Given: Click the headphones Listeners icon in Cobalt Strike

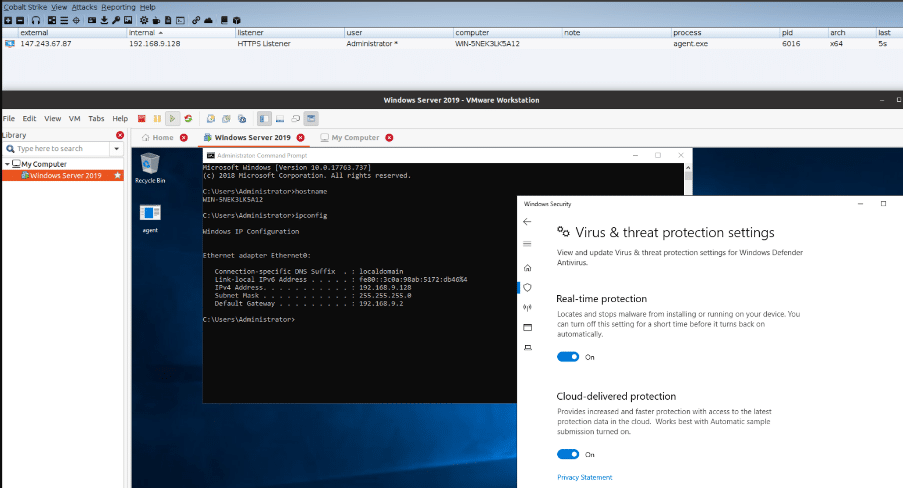Looking at the screenshot, I should click(35, 20).
